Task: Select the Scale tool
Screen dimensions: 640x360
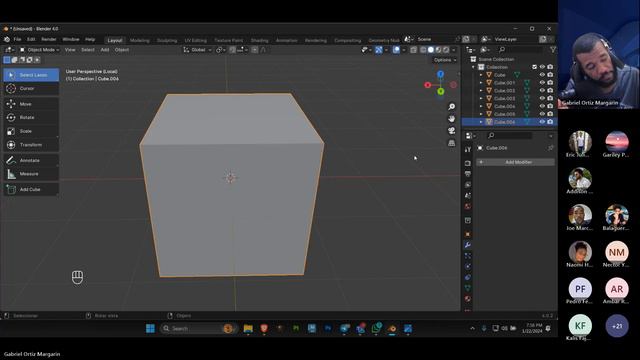Action: point(31,131)
